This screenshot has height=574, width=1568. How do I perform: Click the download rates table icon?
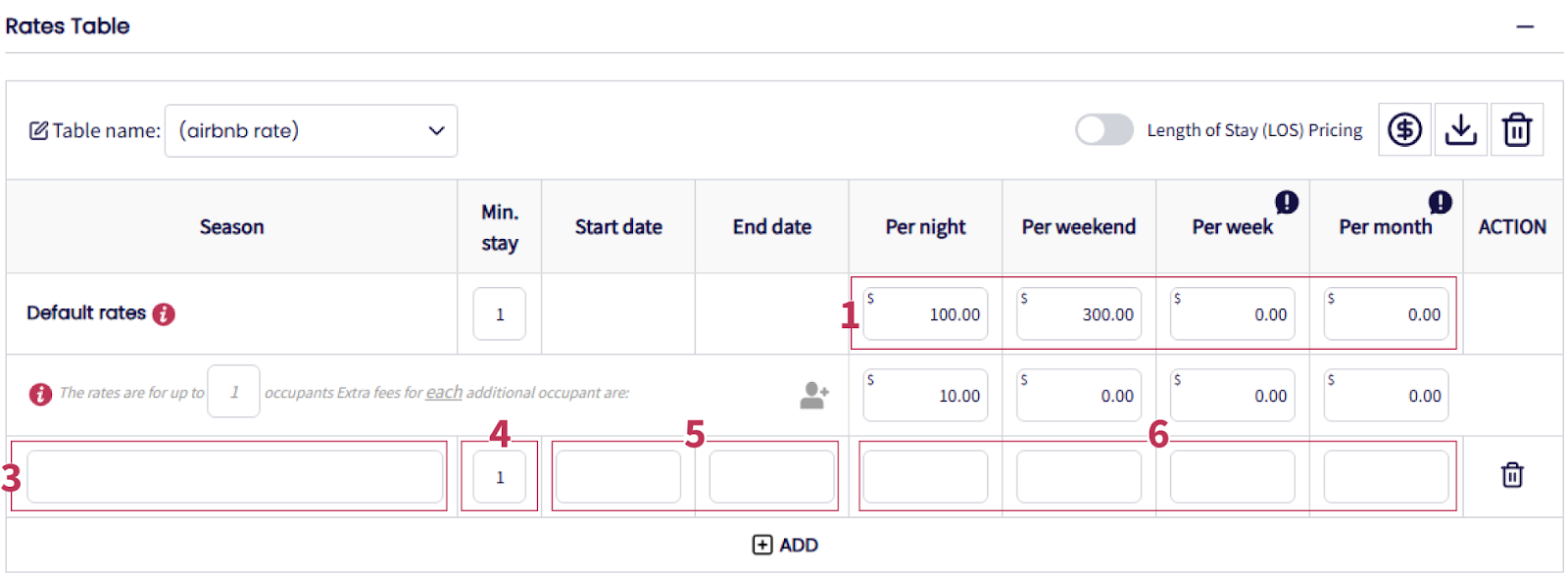1460,129
